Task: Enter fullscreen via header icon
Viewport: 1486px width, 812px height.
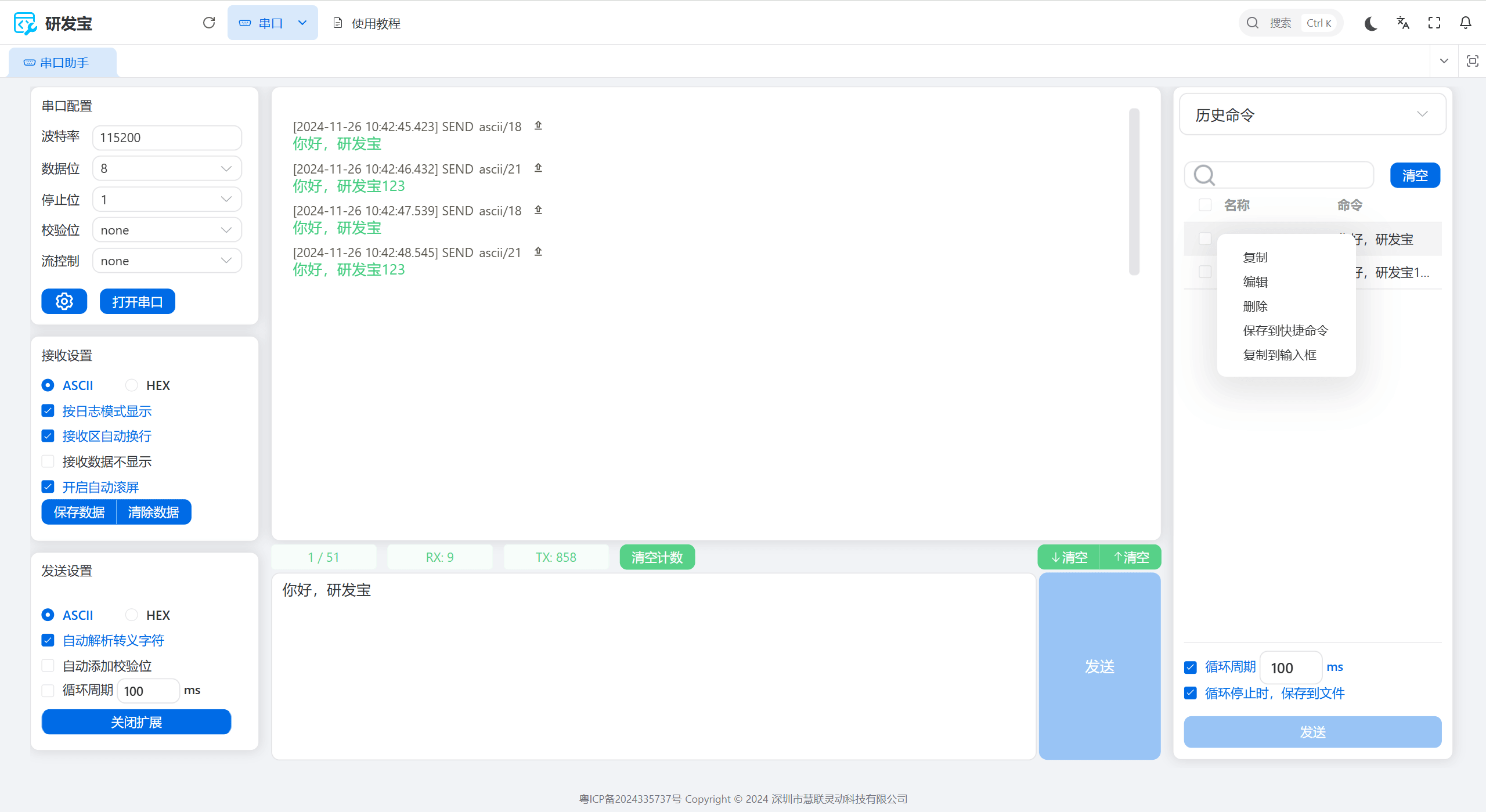Action: pyautogui.click(x=1434, y=23)
